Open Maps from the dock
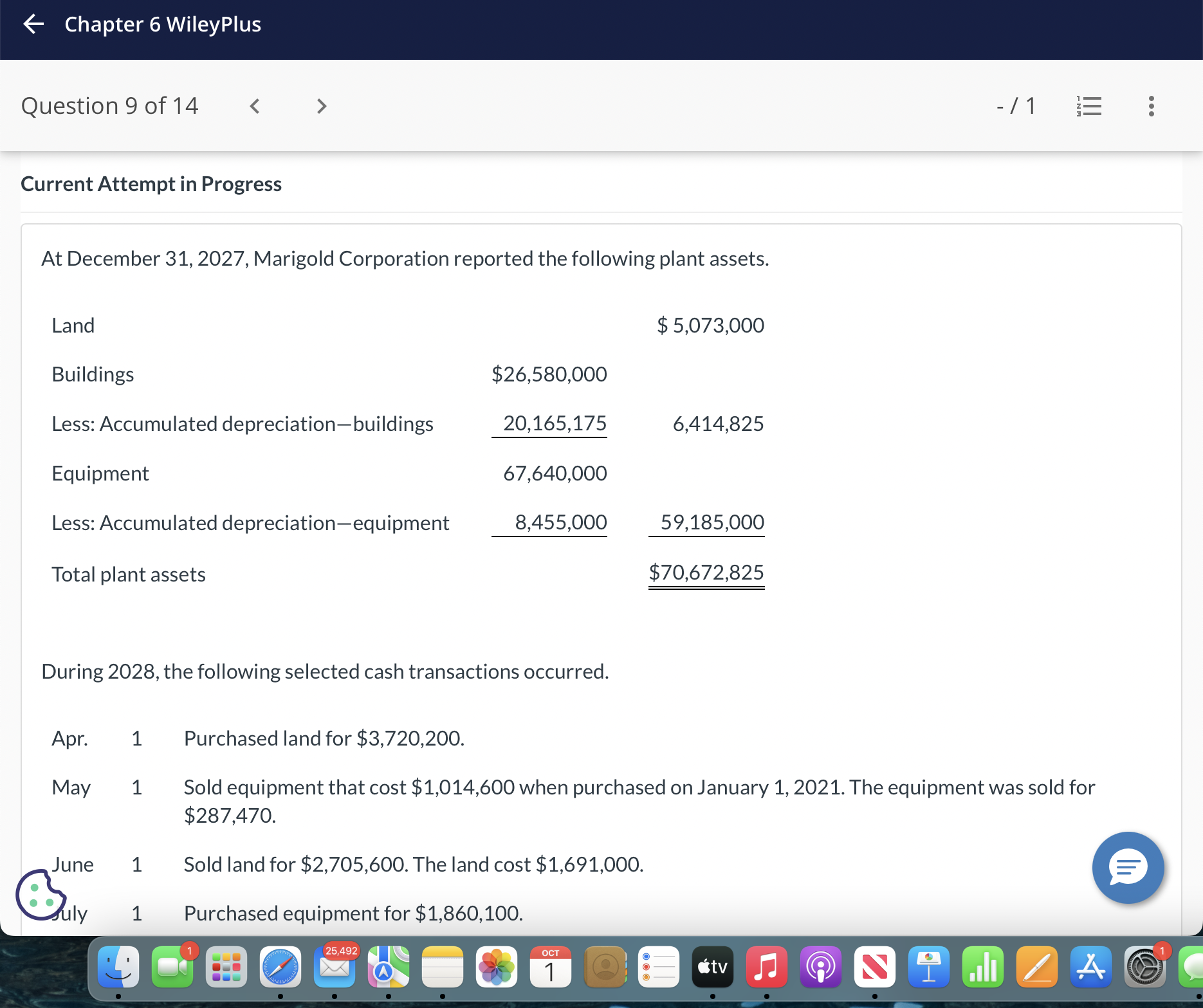The height and width of the screenshot is (1008, 1203). point(389,967)
